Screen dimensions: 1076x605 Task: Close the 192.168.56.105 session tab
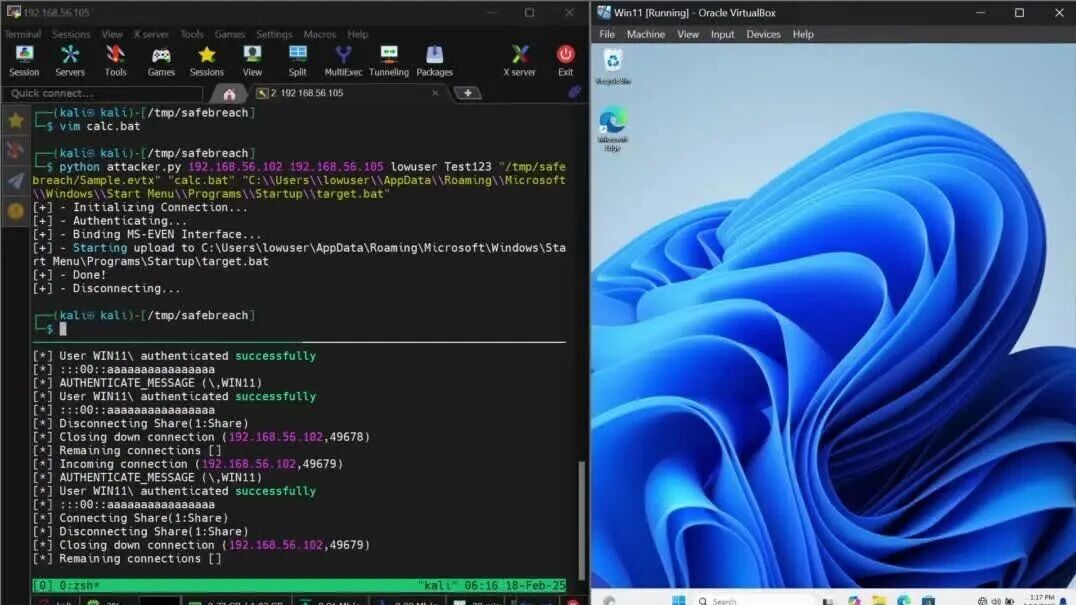[435, 93]
